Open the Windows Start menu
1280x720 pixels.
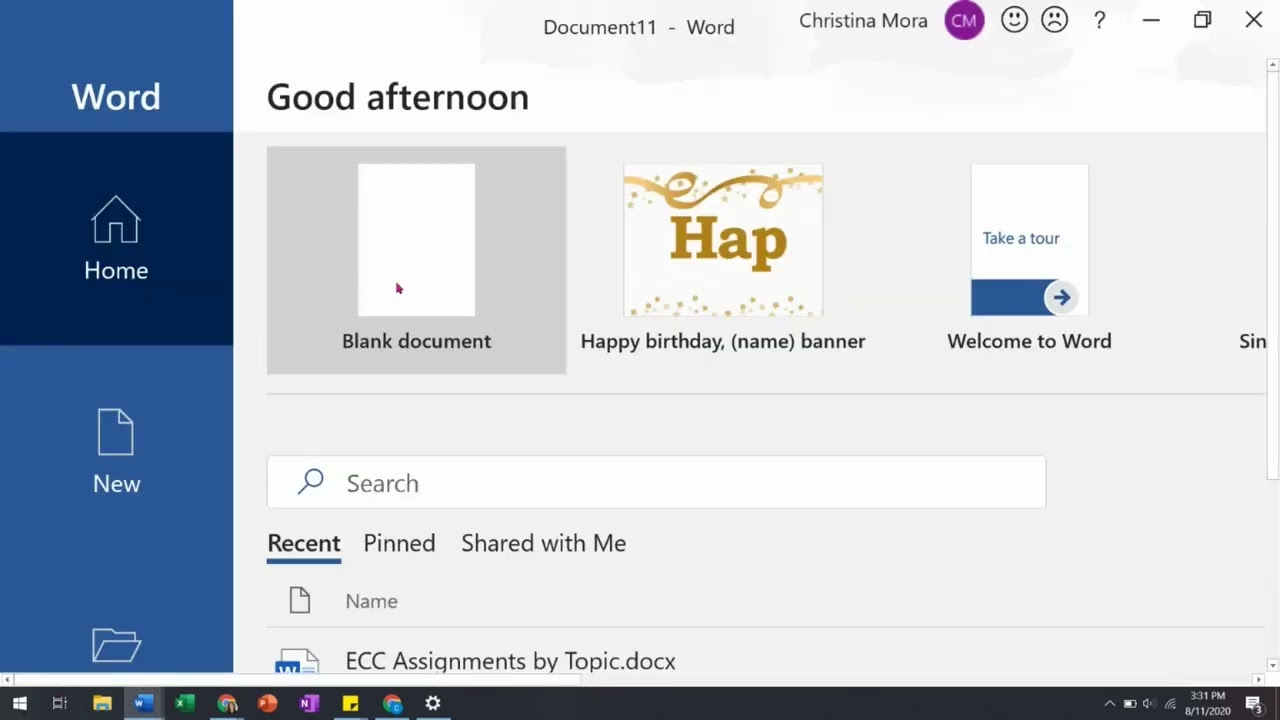(19, 703)
